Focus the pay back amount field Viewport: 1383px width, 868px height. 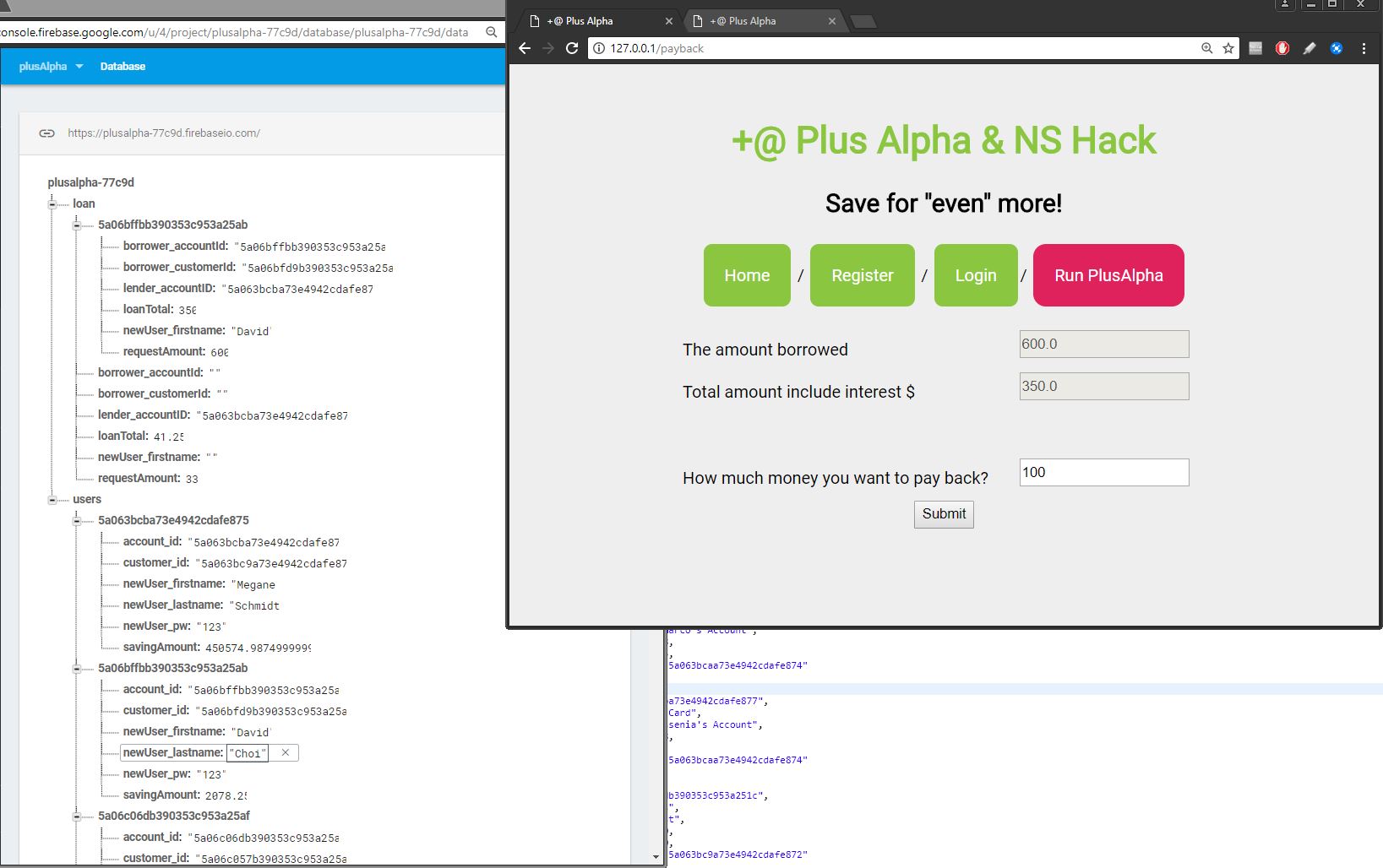[x=1104, y=473]
